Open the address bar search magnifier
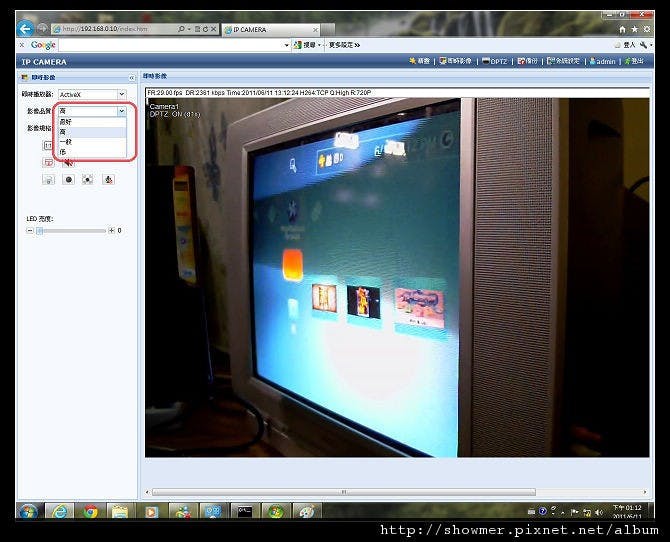The width and height of the screenshot is (670, 542). (x=181, y=29)
